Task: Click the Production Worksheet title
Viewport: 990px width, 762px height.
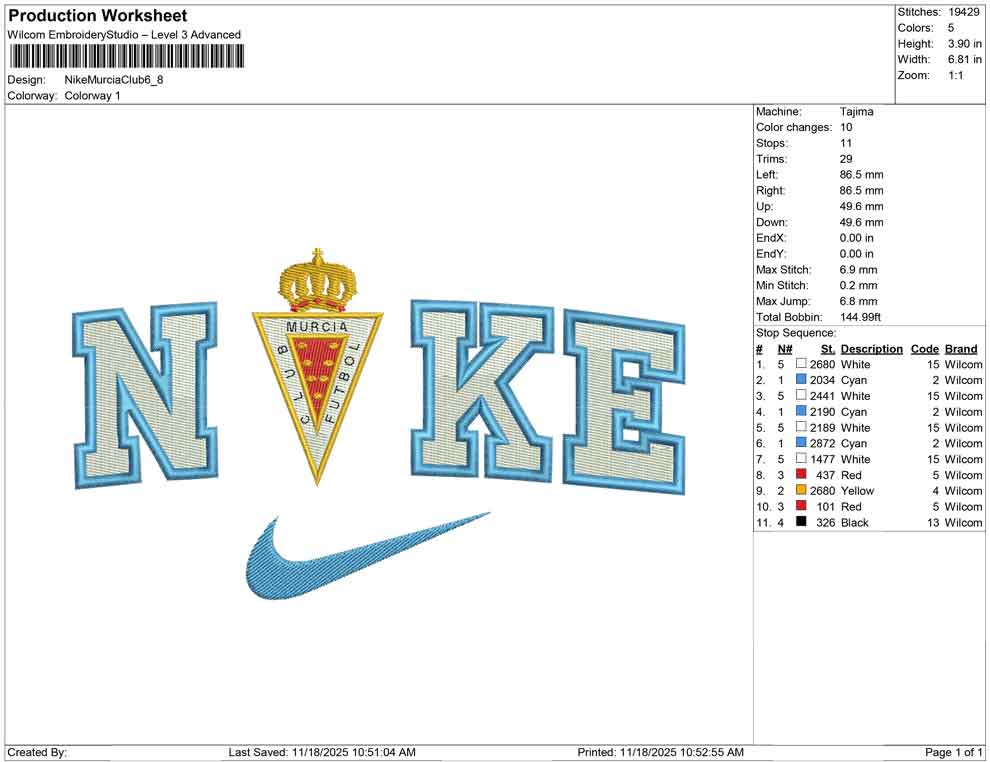Action: (x=97, y=16)
